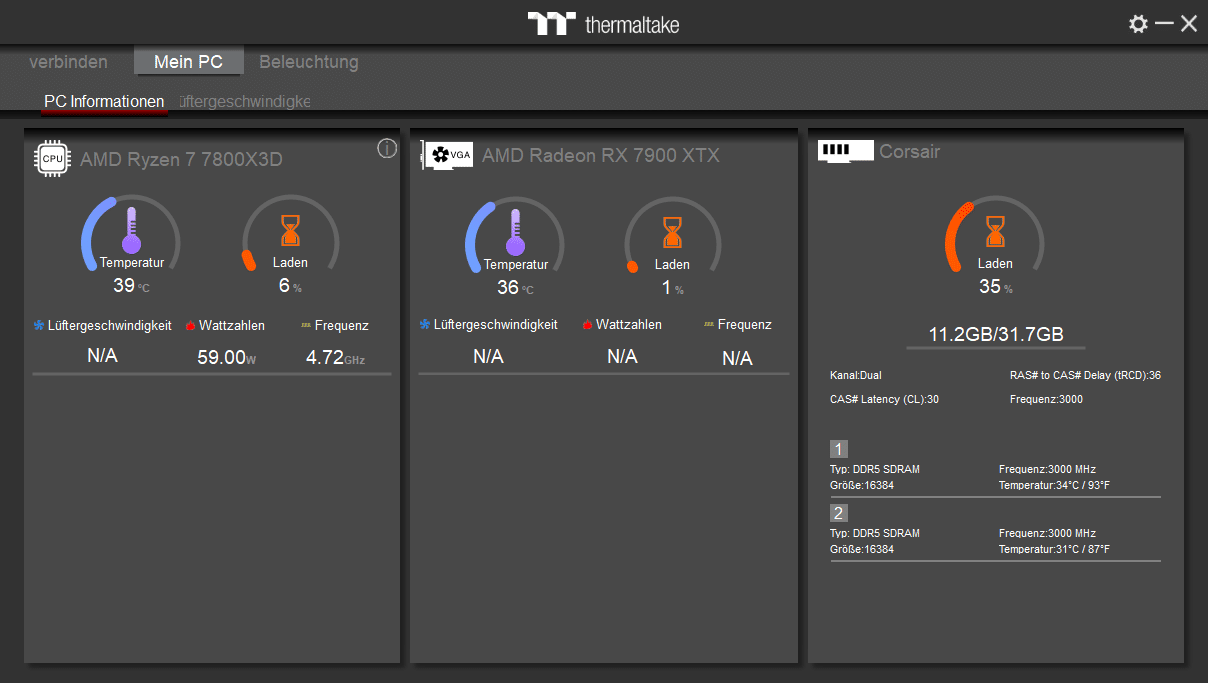The height and width of the screenshot is (683, 1208).
Task: Click the info icon on CPU panel
Action: pos(387,149)
